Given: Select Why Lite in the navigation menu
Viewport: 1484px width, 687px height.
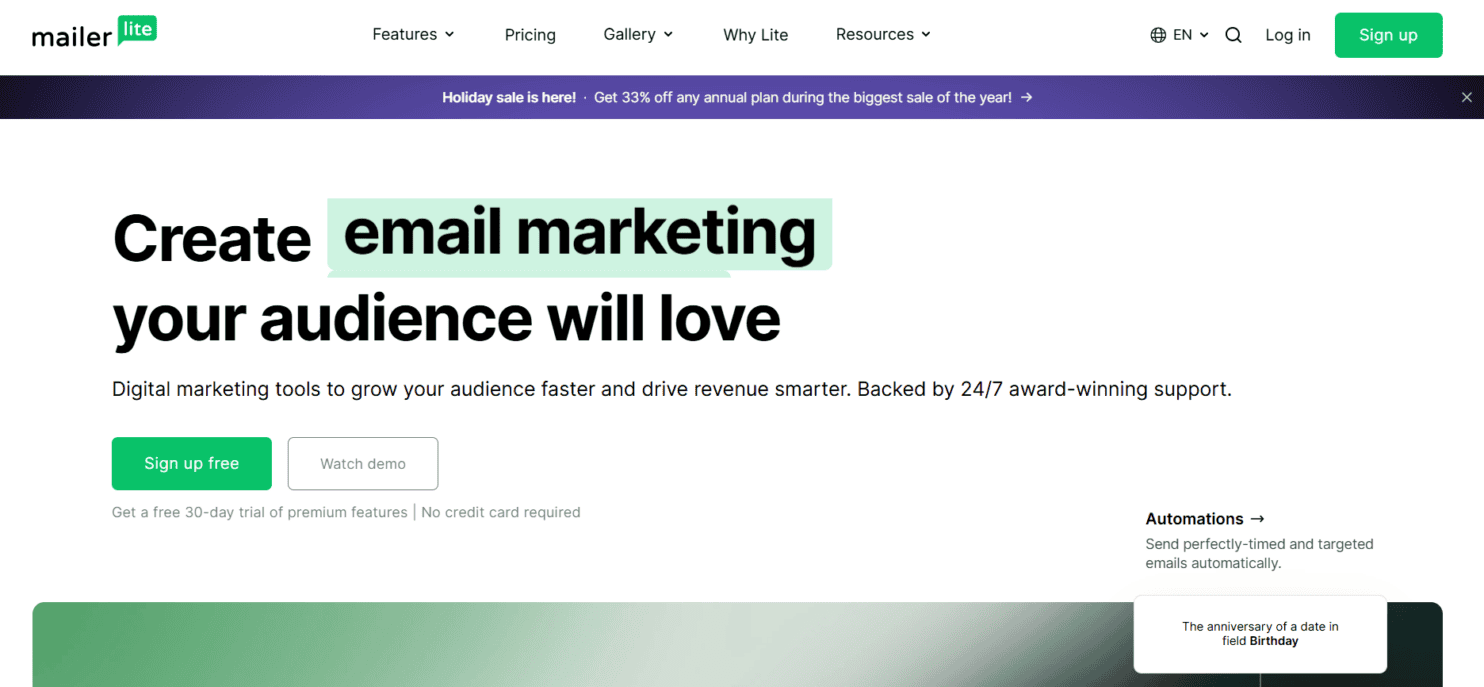Looking at the screenshot, I should click(755, 34).
